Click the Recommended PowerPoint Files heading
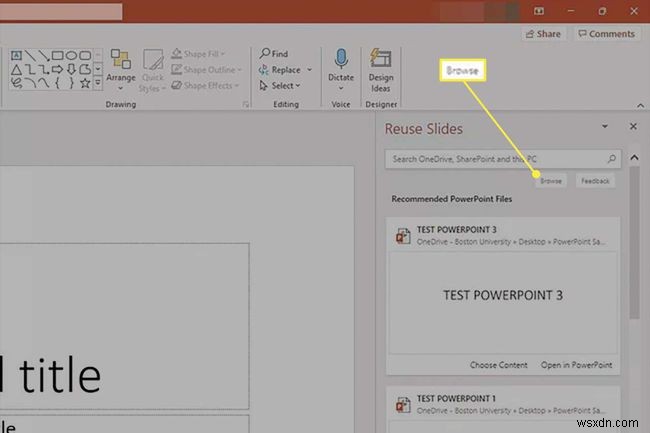 coord(451,199)
